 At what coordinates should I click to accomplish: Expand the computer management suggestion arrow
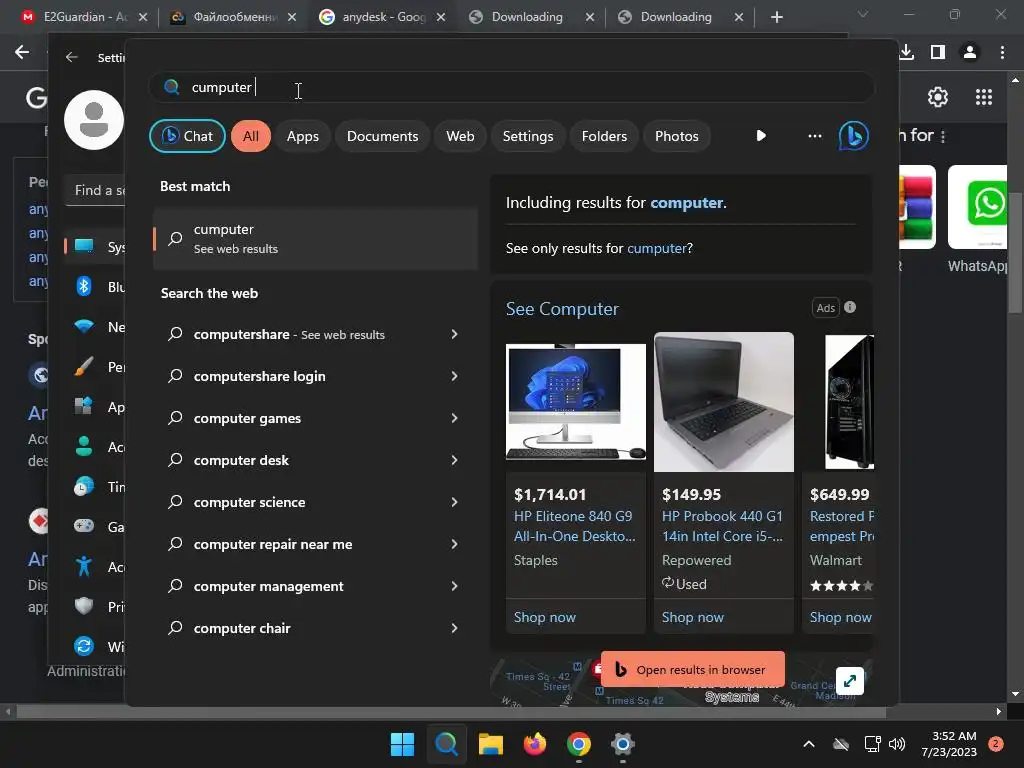(x=455, y=586)
